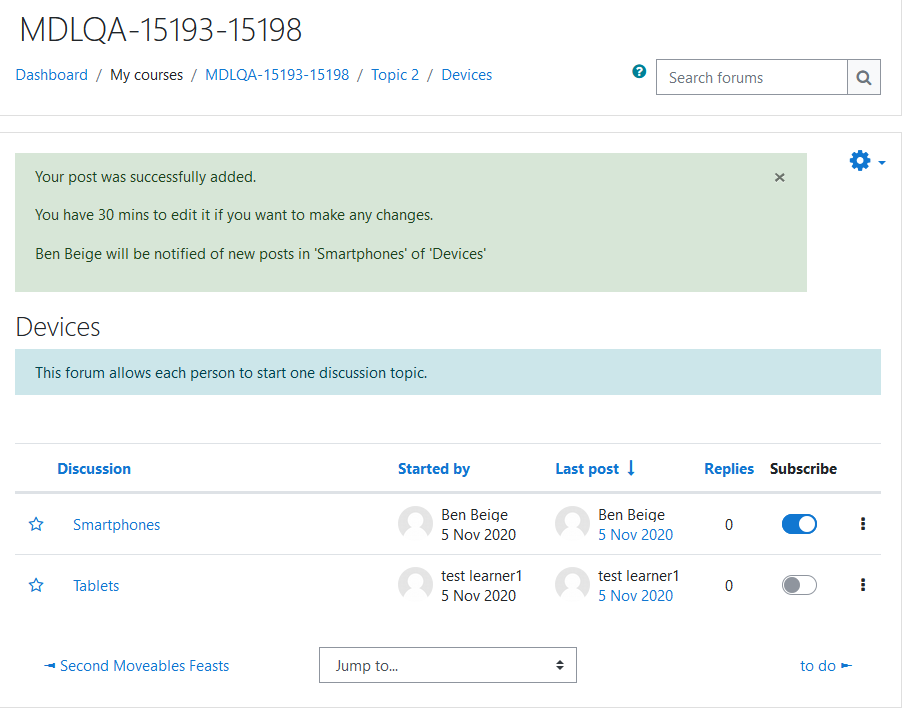Open Devices breadcrumb link
Screen dimensions: 911x713
(467, 75)
